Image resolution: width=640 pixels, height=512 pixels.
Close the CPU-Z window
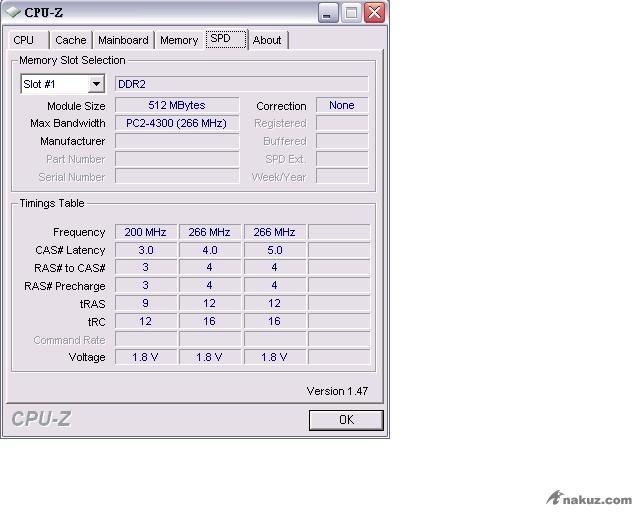pos(374,13)
